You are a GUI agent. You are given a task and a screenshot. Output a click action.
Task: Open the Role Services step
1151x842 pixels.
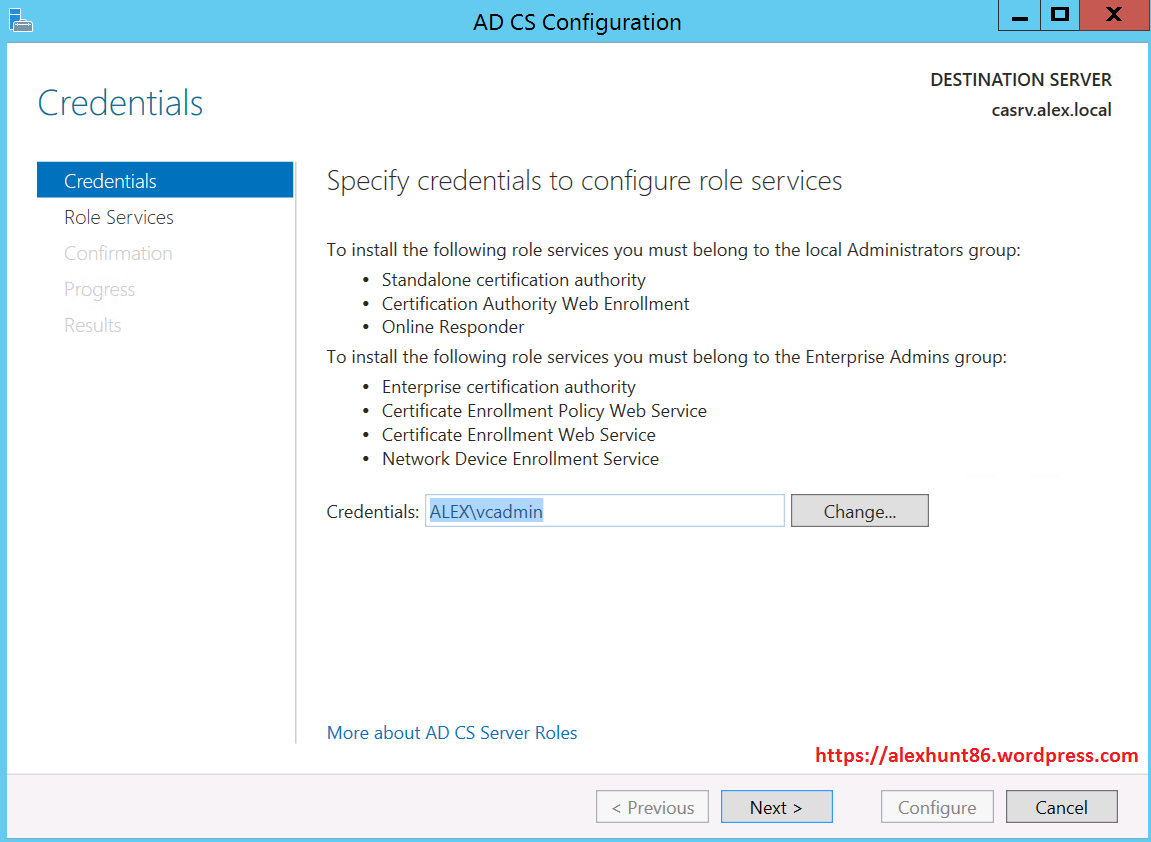tap(119, 217)
